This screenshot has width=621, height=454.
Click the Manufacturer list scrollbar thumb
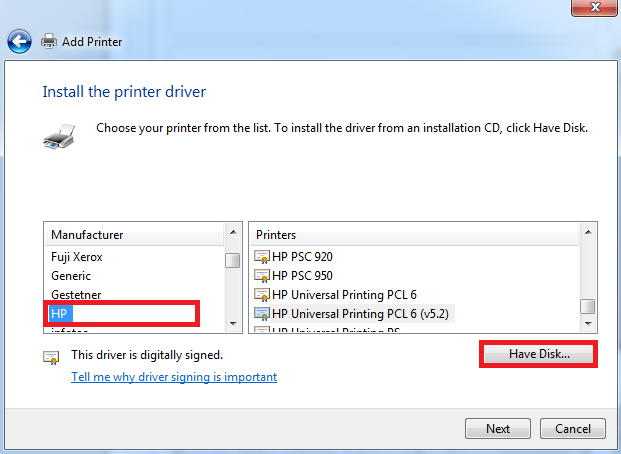point(232,260)
